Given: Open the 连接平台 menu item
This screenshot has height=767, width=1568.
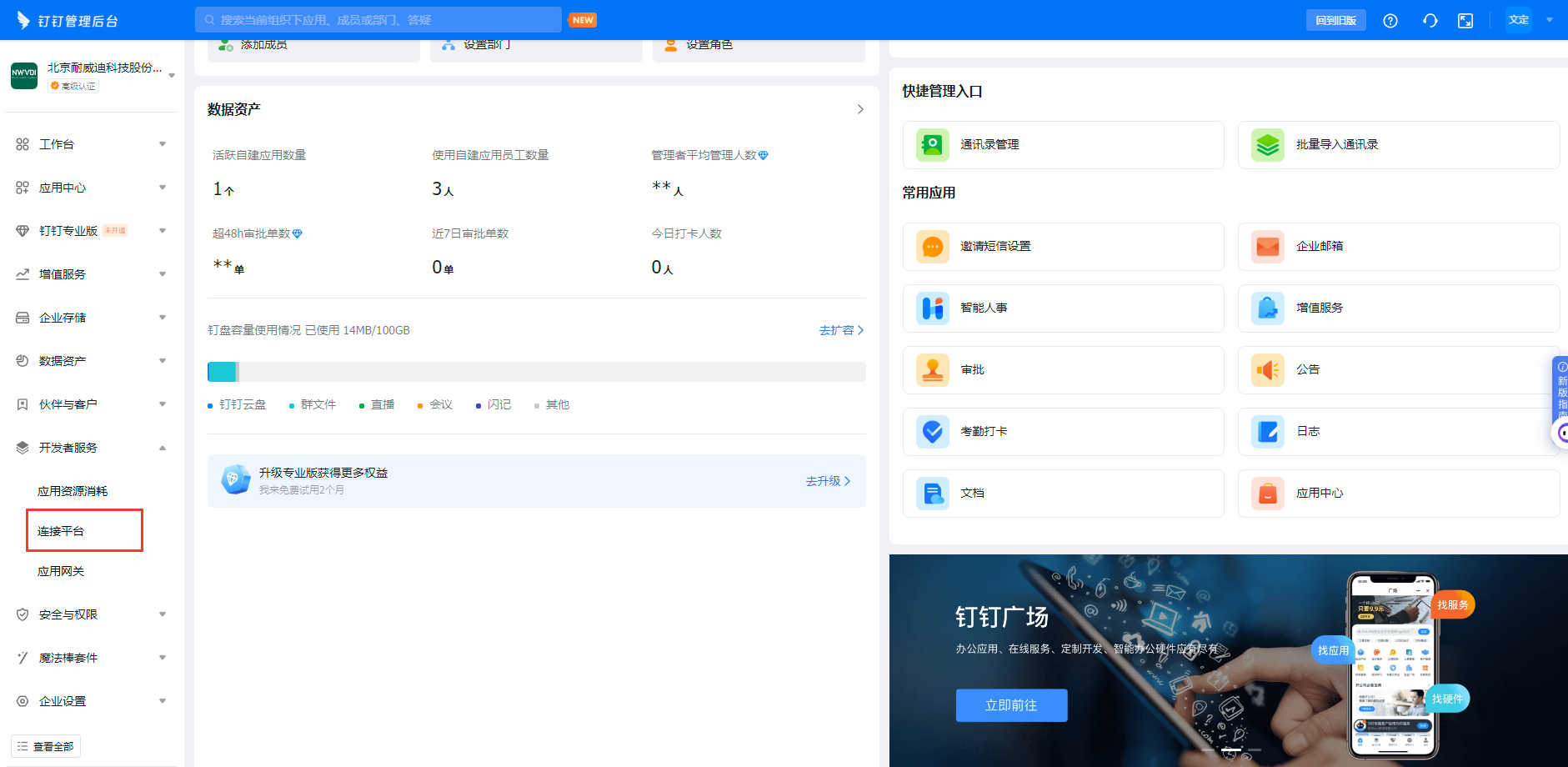Looking at the screenshot, I should tap(61, 531).
